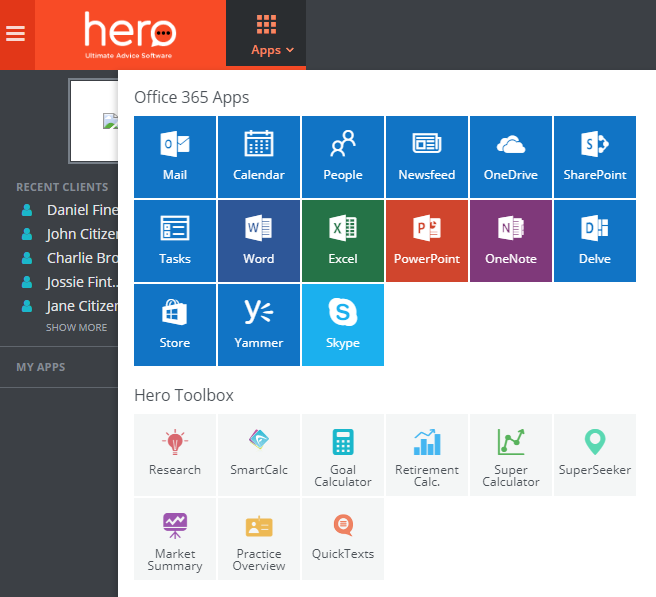Image resolution: width=656 pixels, height=597 pixels.
Task: Open the People app tile
Action: 343,157
